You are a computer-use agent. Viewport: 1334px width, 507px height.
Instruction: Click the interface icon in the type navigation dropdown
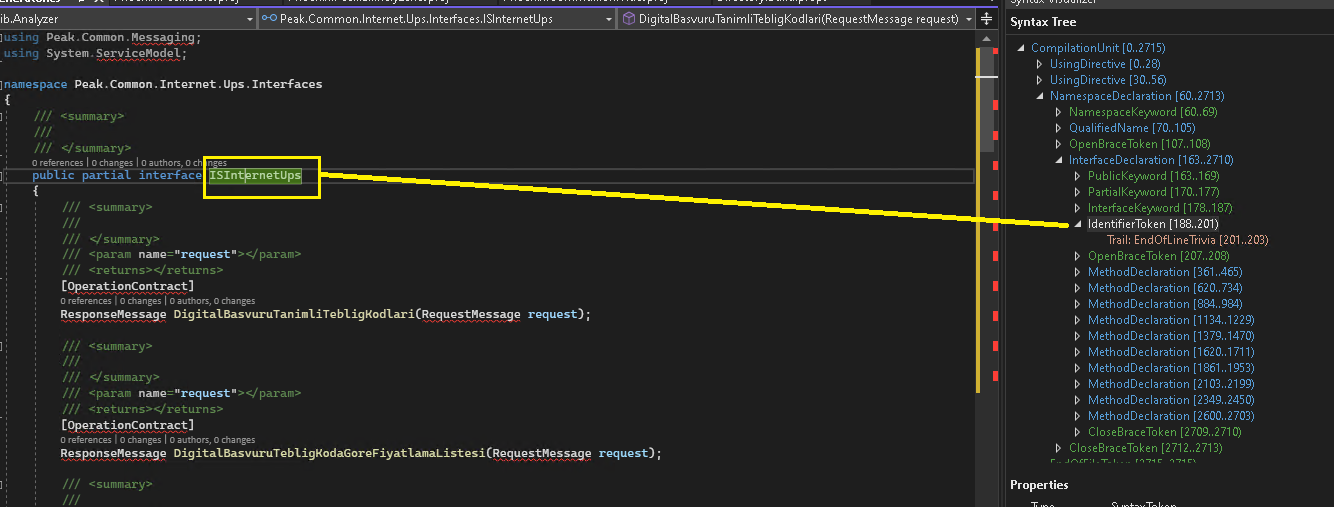(x=270, y=19)
